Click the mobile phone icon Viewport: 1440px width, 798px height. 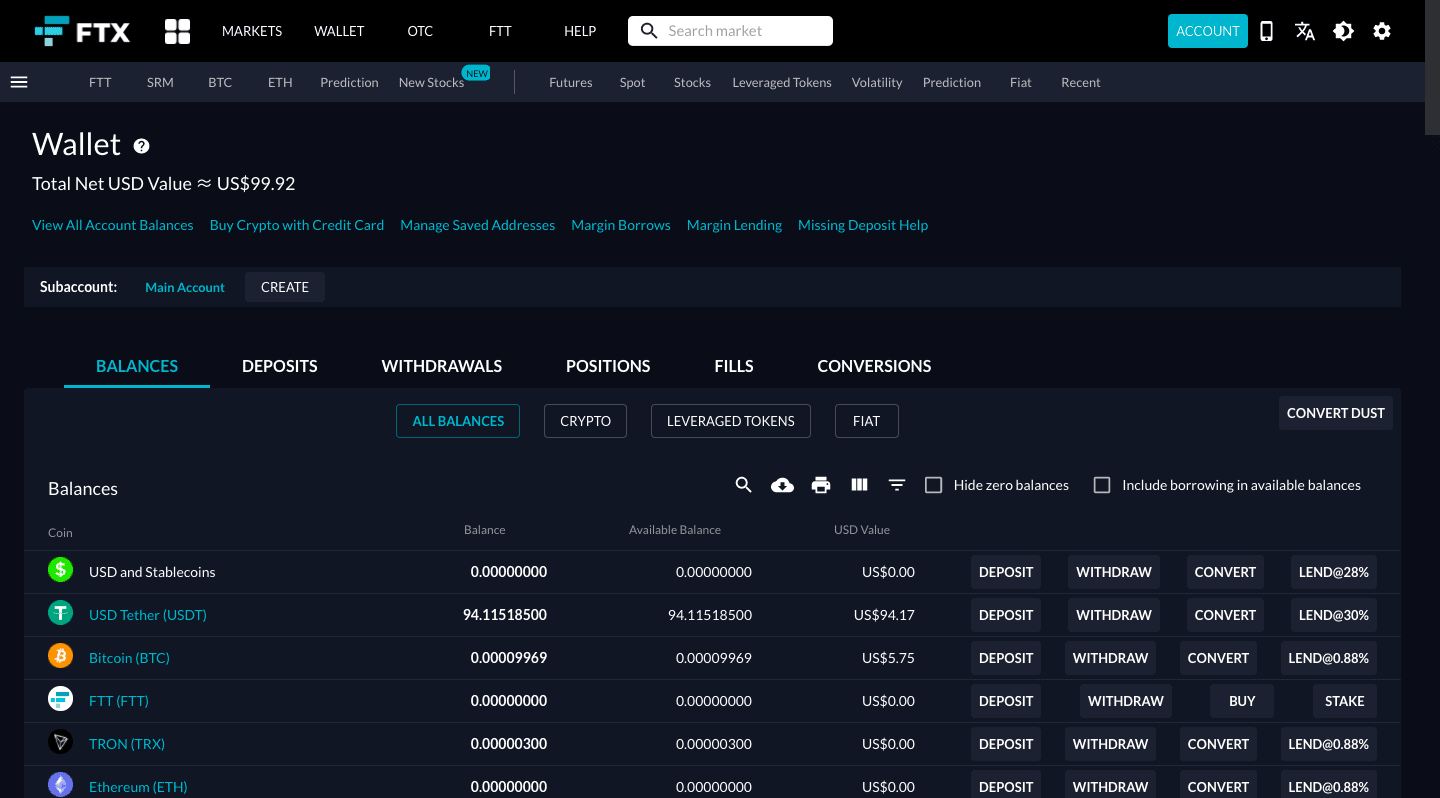click(1266, 31)
